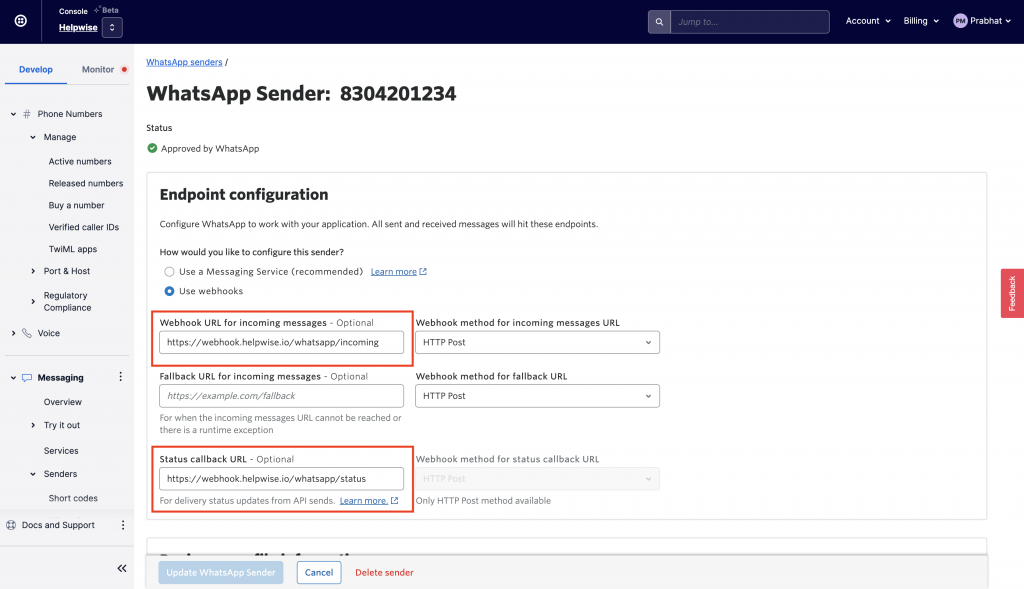1024x589 pixels.
Task: Open Short codes in sidebar
Action: coord(73,498)
